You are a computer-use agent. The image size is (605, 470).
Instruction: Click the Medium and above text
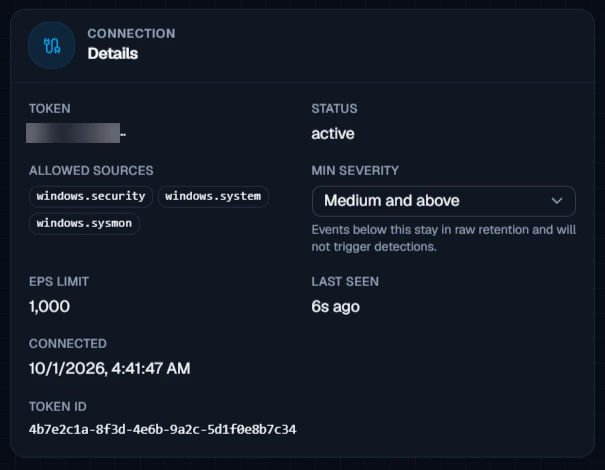392,201
